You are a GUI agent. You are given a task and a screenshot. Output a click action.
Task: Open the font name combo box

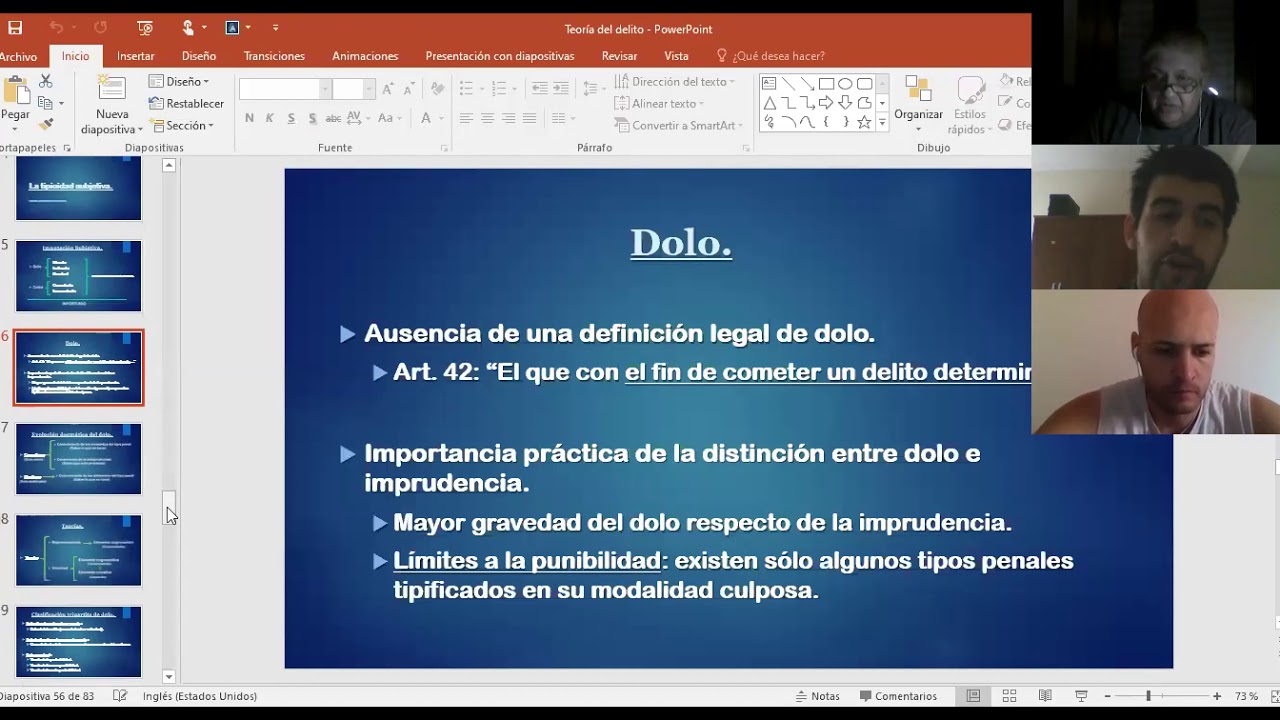(x=285, y=89)
